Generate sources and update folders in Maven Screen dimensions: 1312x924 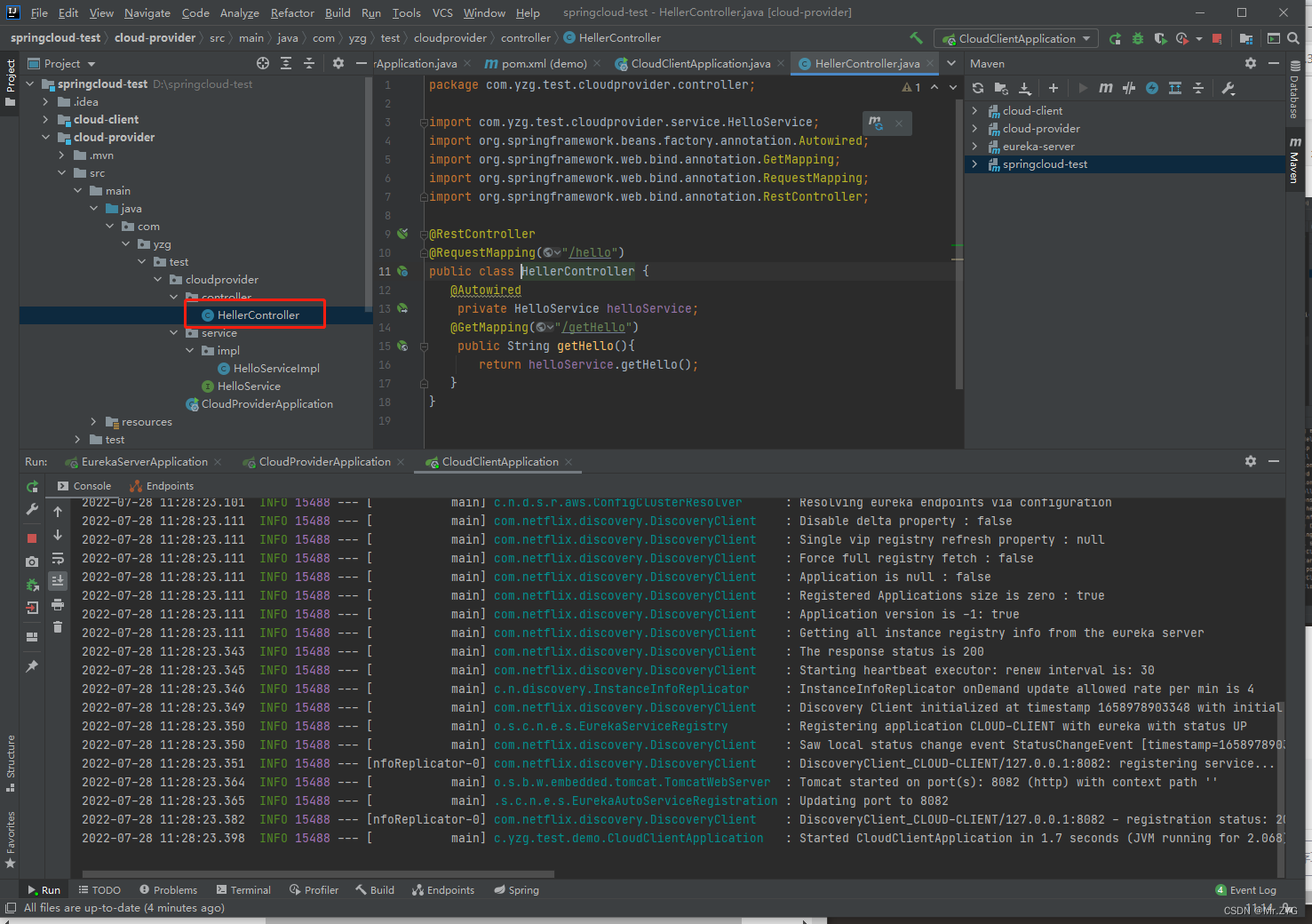click(x=1001, y=88)
